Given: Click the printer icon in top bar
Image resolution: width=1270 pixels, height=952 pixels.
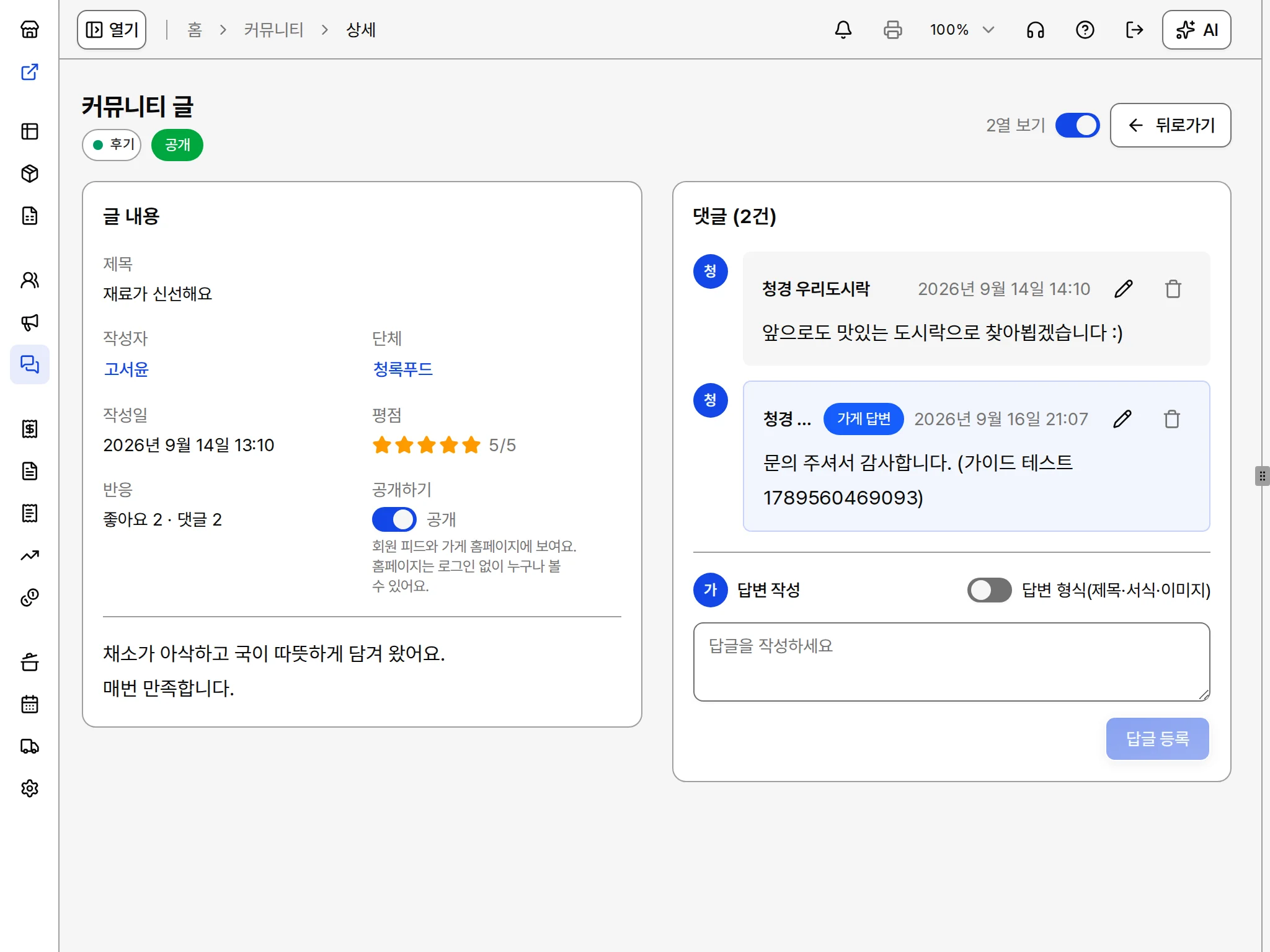Looking at the screenshot, I should 892,30.
